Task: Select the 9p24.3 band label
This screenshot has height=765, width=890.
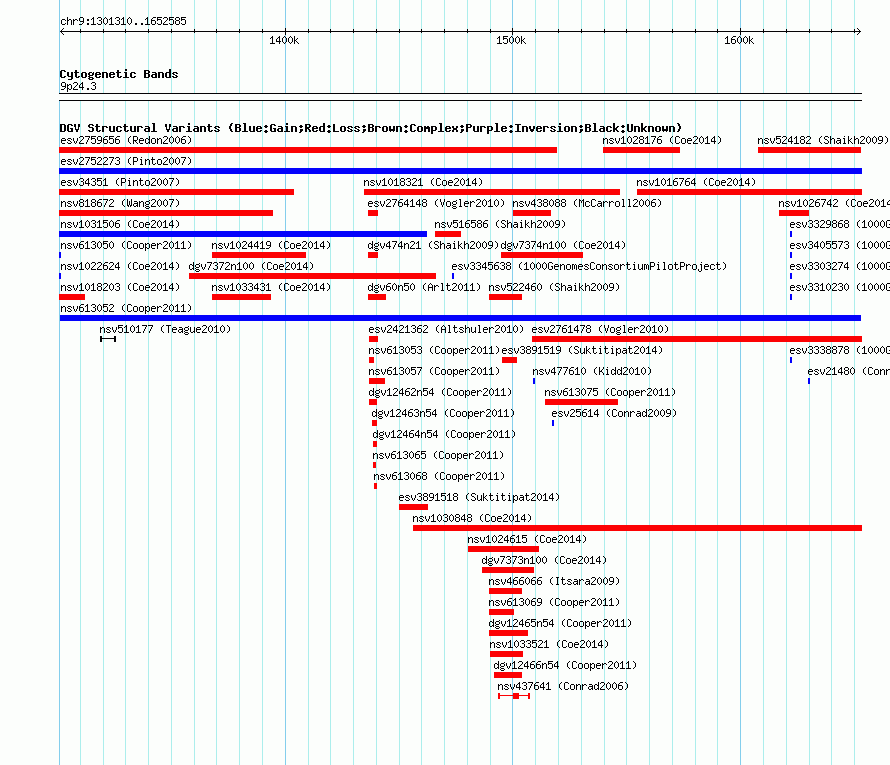Action: click(x=78, y=86)
